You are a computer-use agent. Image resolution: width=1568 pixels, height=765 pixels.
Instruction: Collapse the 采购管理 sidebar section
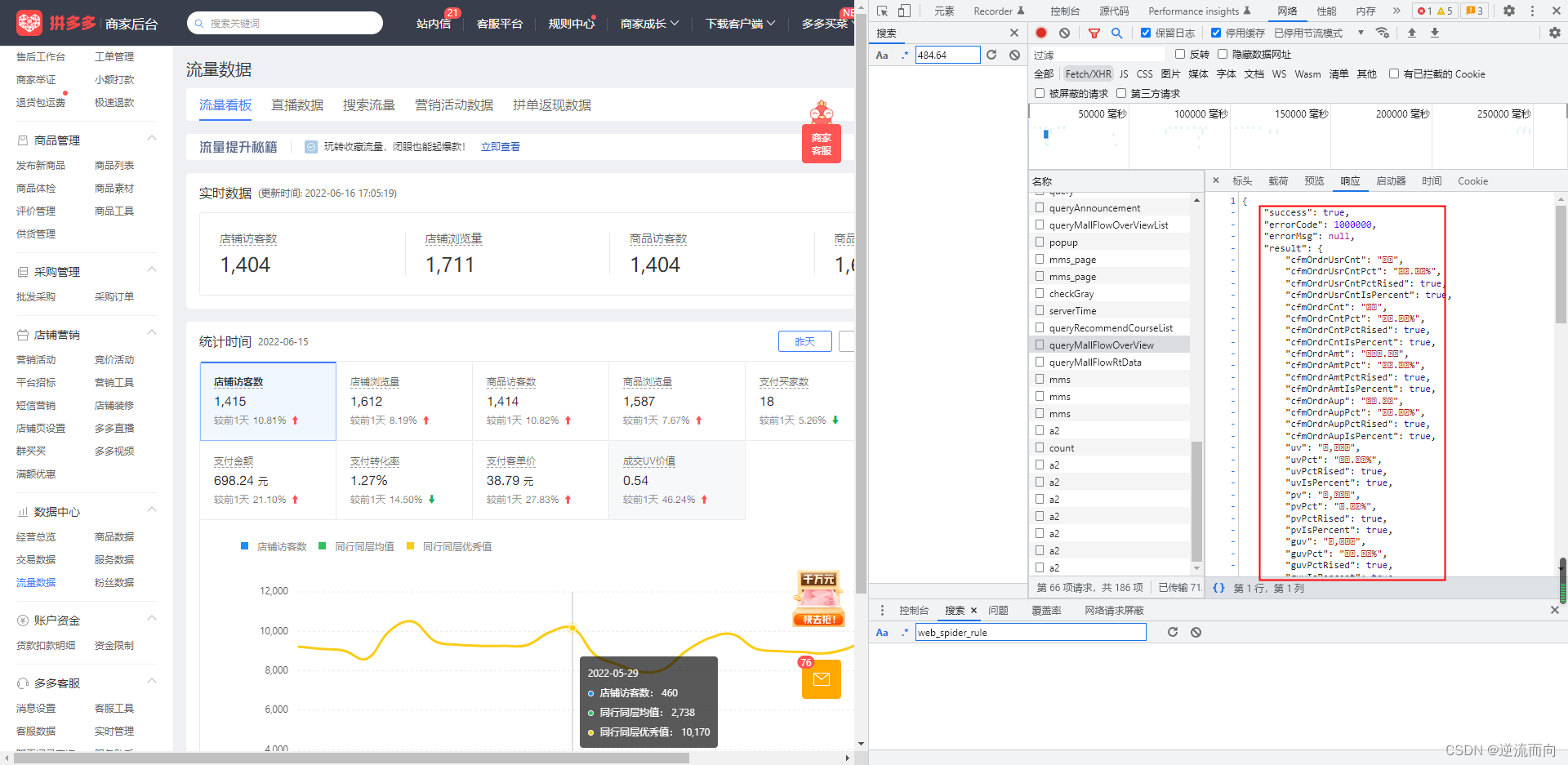[152, 269]
